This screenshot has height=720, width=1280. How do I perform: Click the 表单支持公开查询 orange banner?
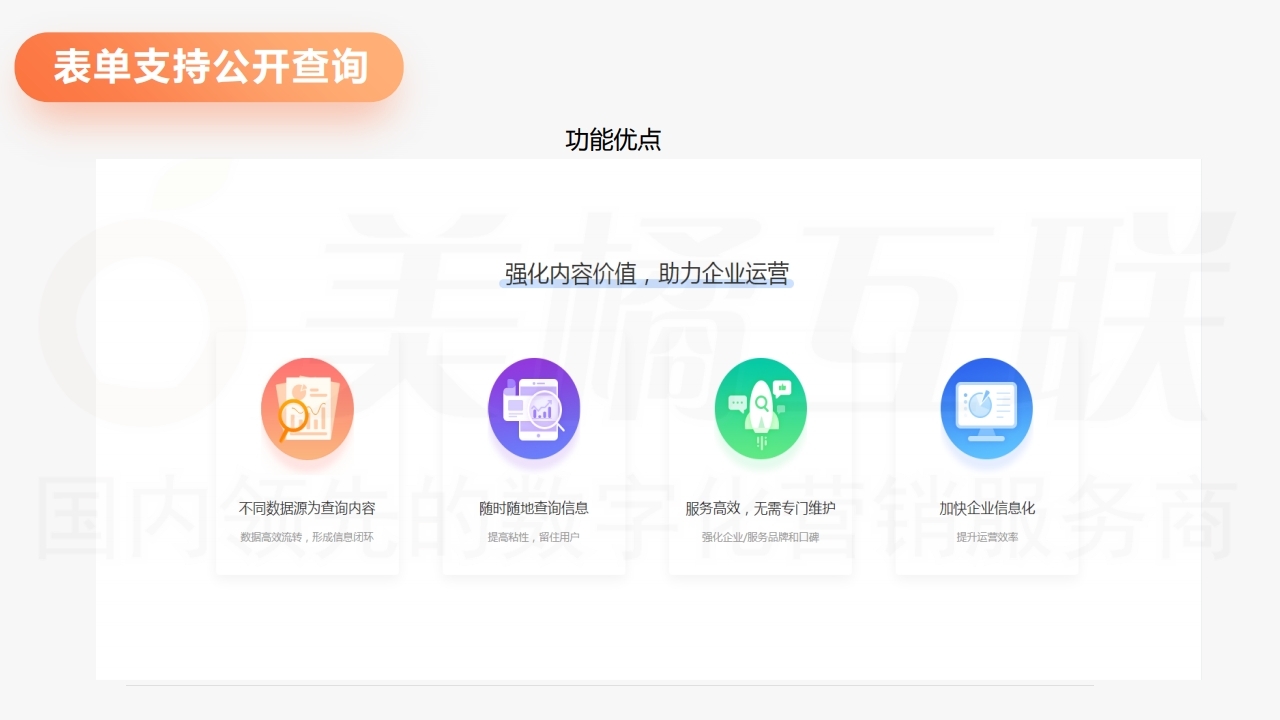pyautogui.click(x=209, y=67)
